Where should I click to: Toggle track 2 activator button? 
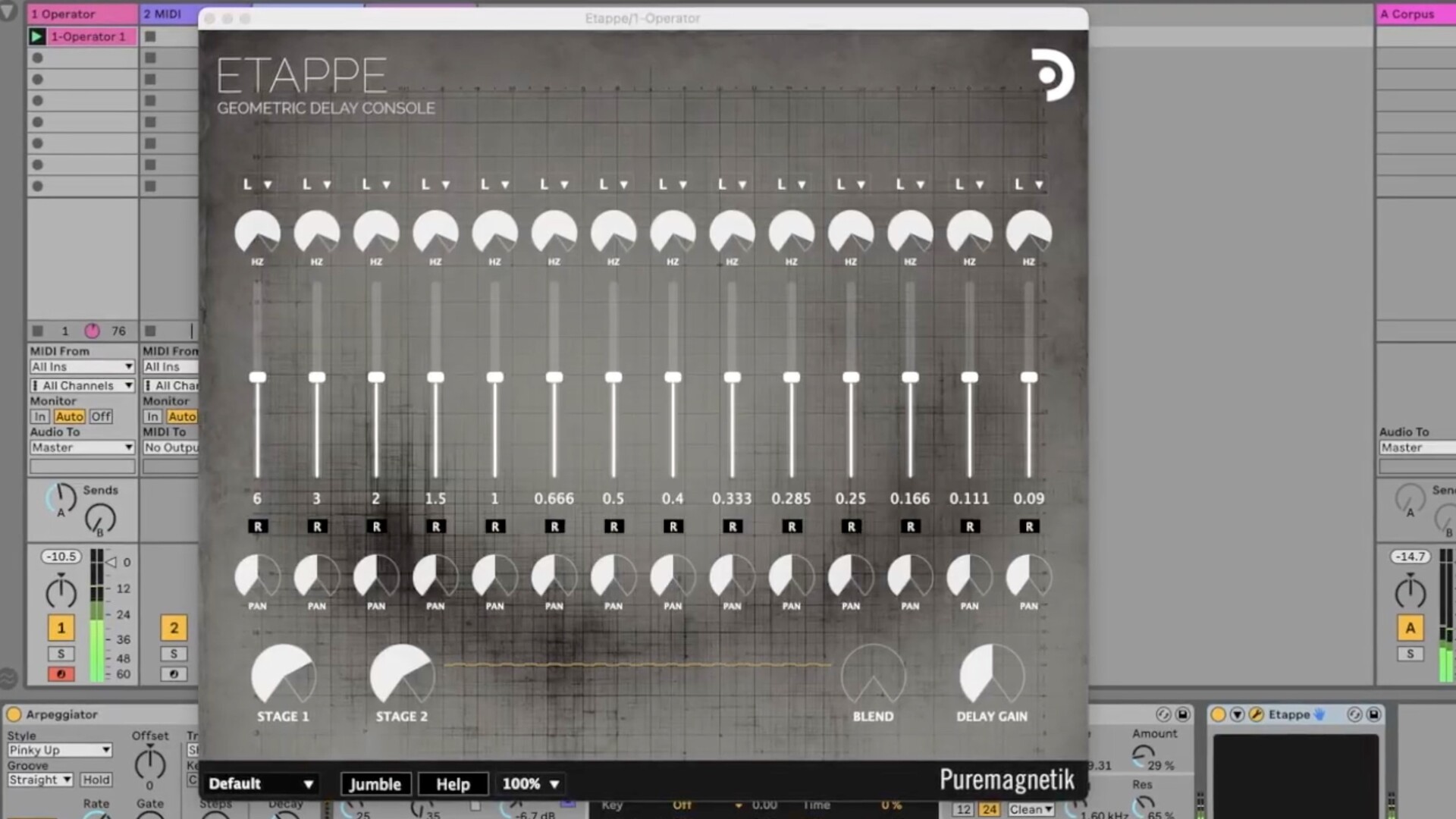pos(174,628)
